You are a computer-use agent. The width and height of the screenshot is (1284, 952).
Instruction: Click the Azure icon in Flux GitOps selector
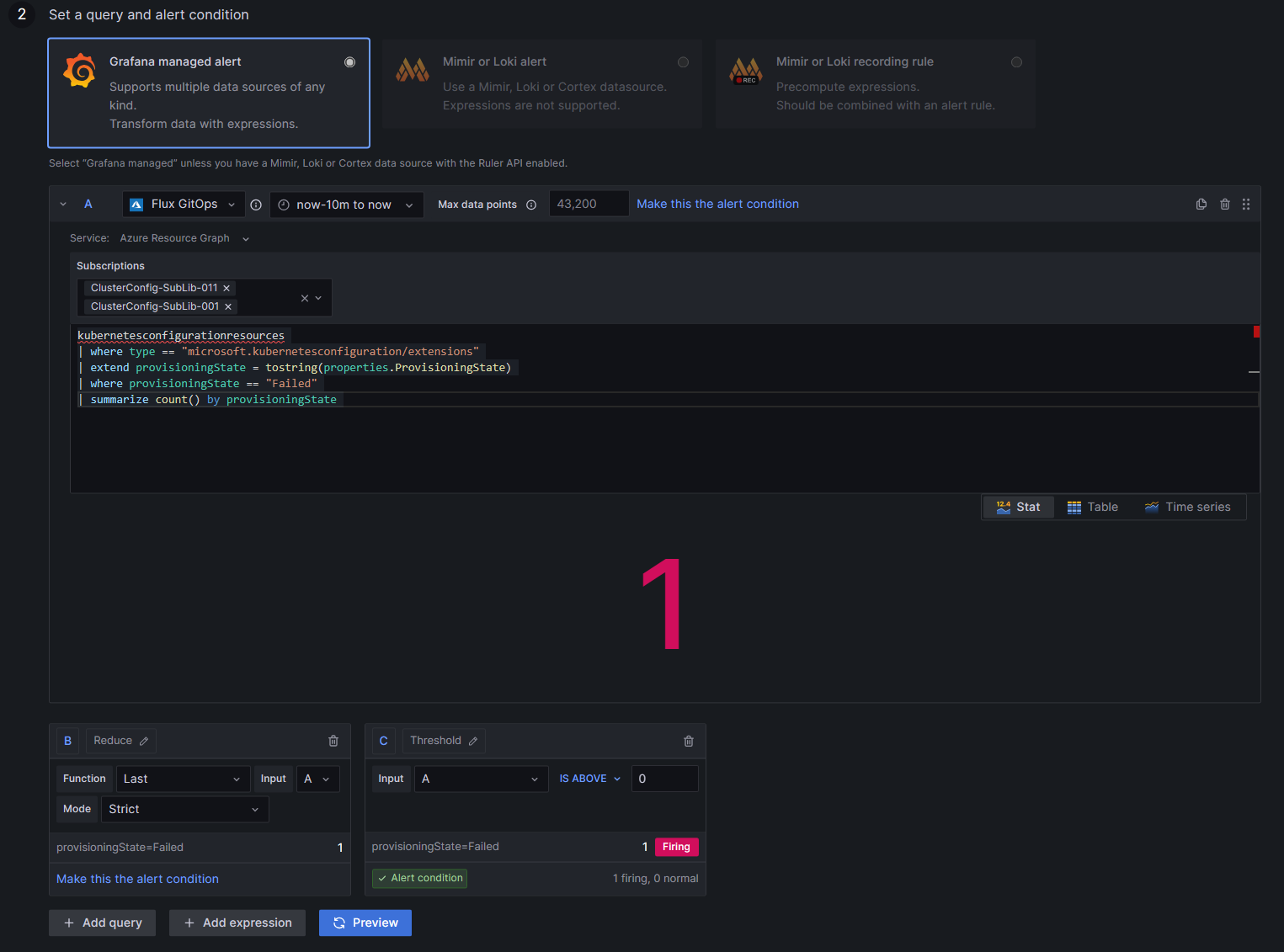coord(136,205)
